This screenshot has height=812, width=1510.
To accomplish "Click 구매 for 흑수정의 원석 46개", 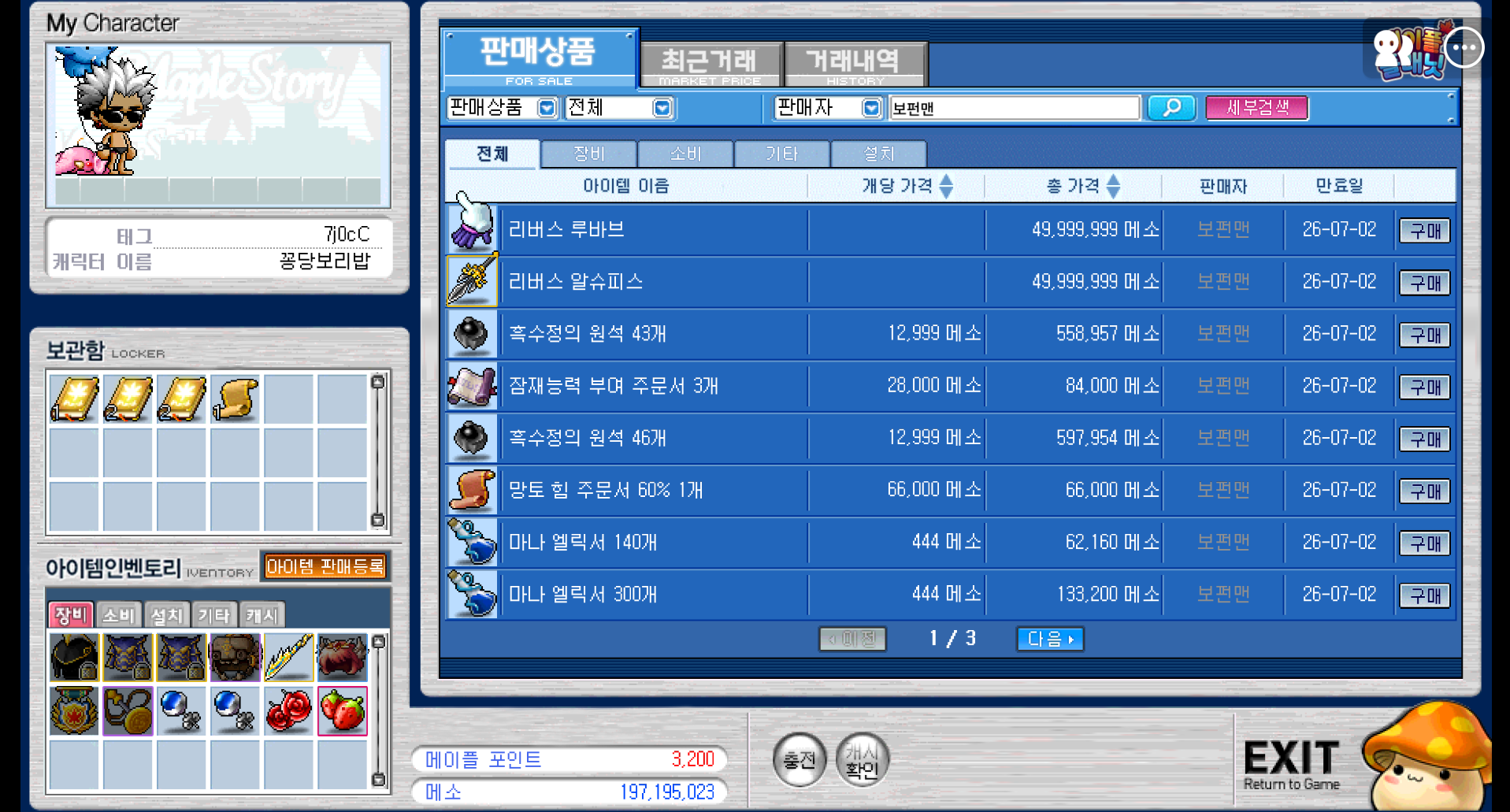I will pos(1425,439).
